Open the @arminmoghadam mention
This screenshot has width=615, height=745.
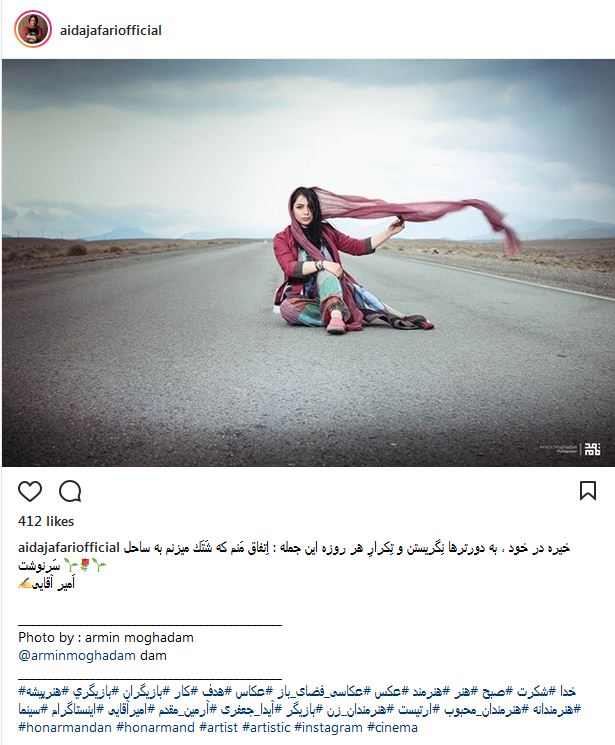click(x=77, y=656)
